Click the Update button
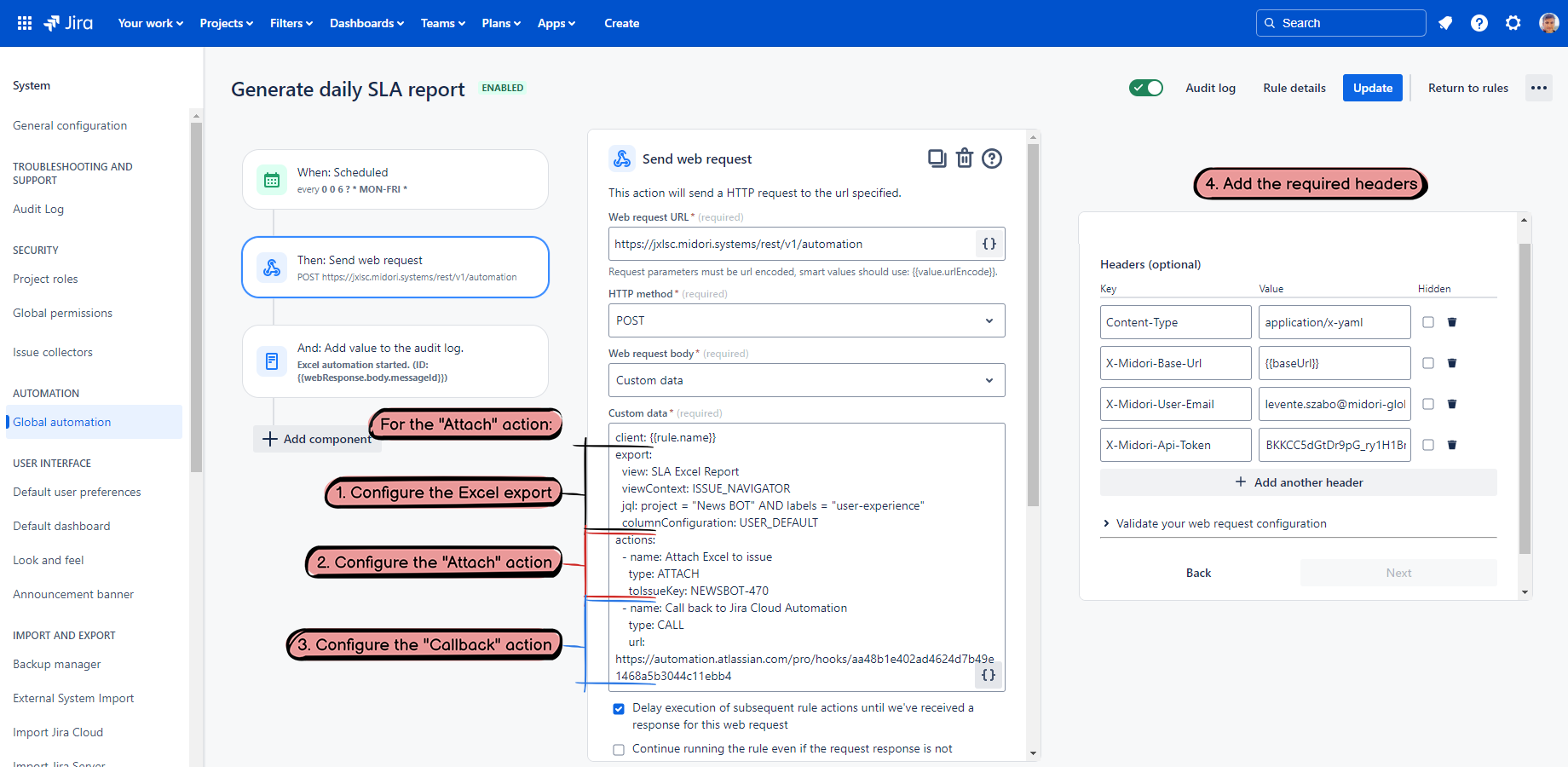The height and width of the screenshot is (767, 1568). (1373, 88)
